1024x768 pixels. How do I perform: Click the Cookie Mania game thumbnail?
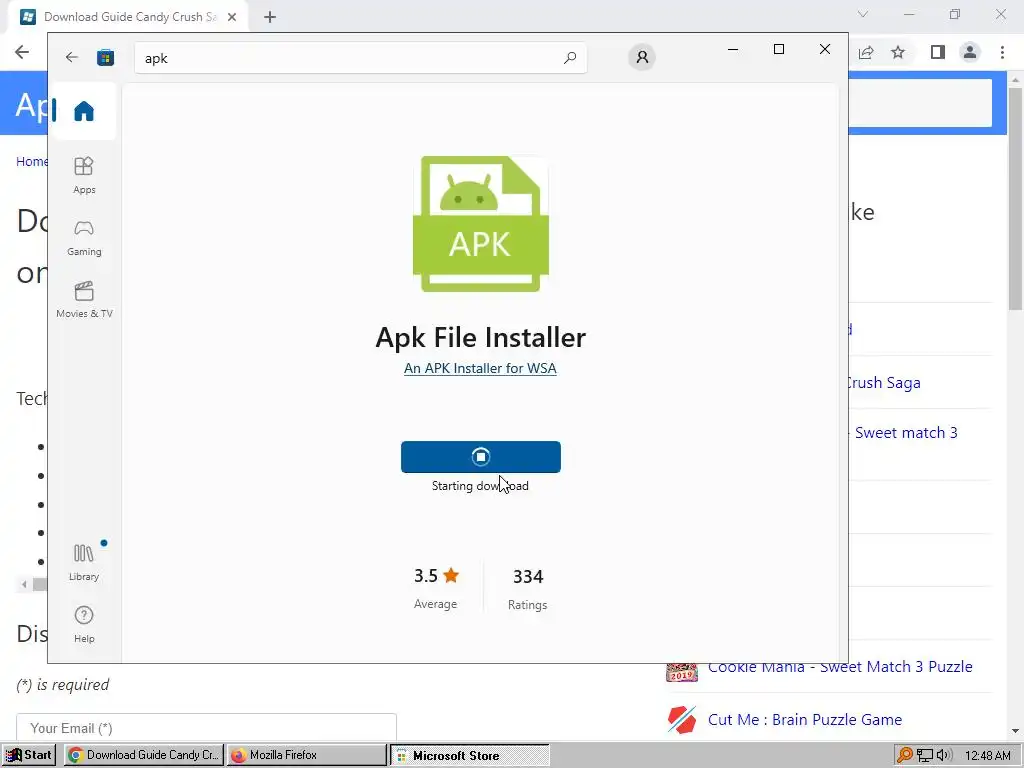682,672
